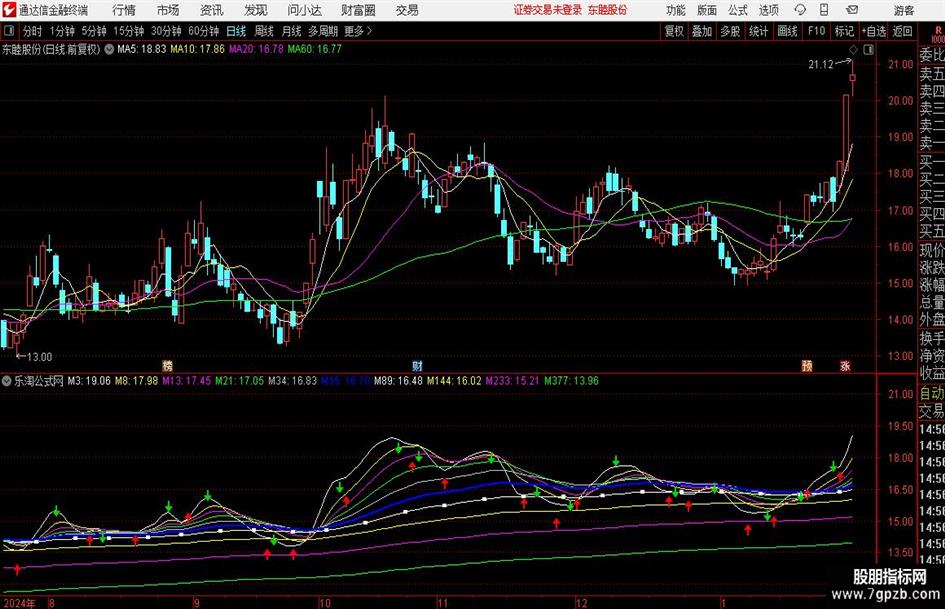The image size is (945, 609).
Task: Switch to 30分钟 period tab
Action: pyautogui.click(x=166, y=31)
